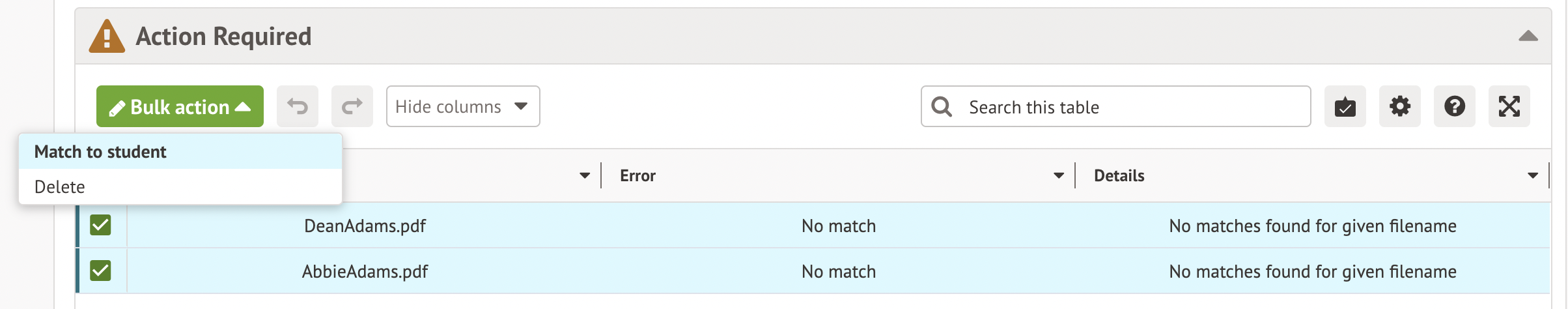Click the redo arrow icon
The height and width of the screenshot is (309, 1568).
[x=352, y=106]
